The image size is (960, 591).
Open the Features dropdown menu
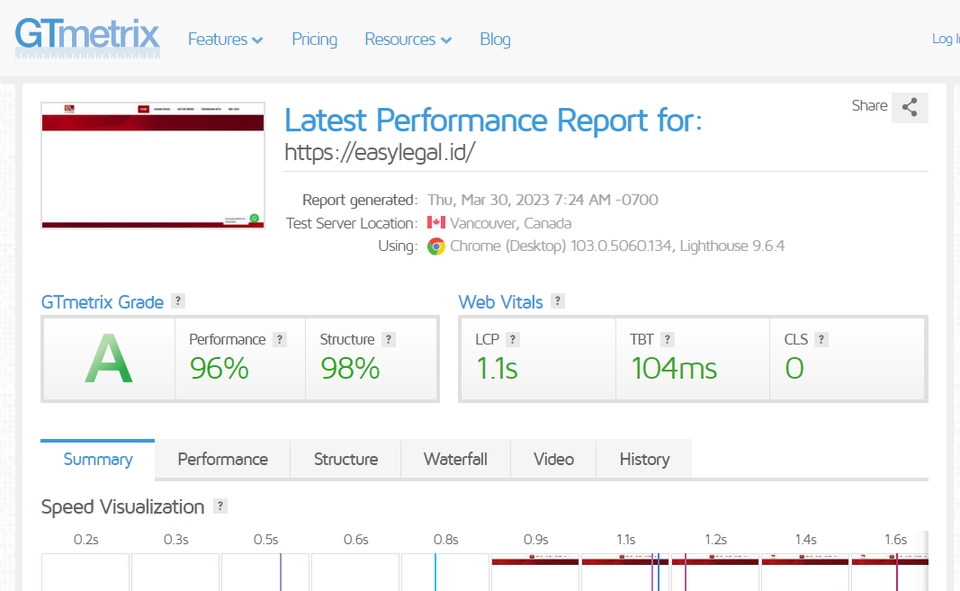[224, 39]
